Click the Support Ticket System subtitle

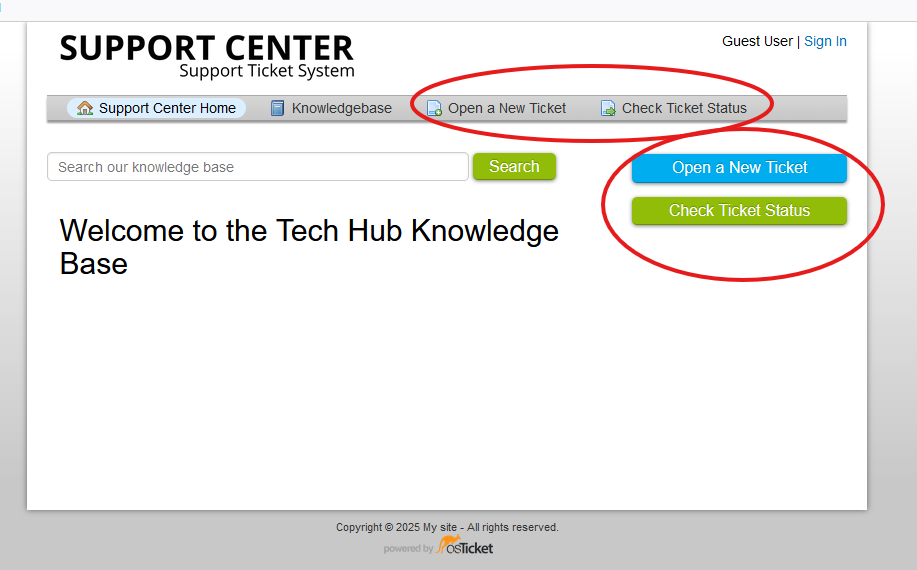(266, 71)
